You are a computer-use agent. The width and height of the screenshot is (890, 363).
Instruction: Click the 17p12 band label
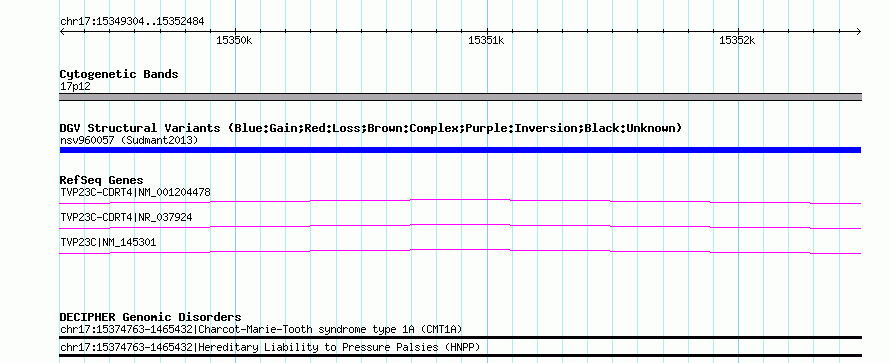pyautogui.click(x=75, y=87)
